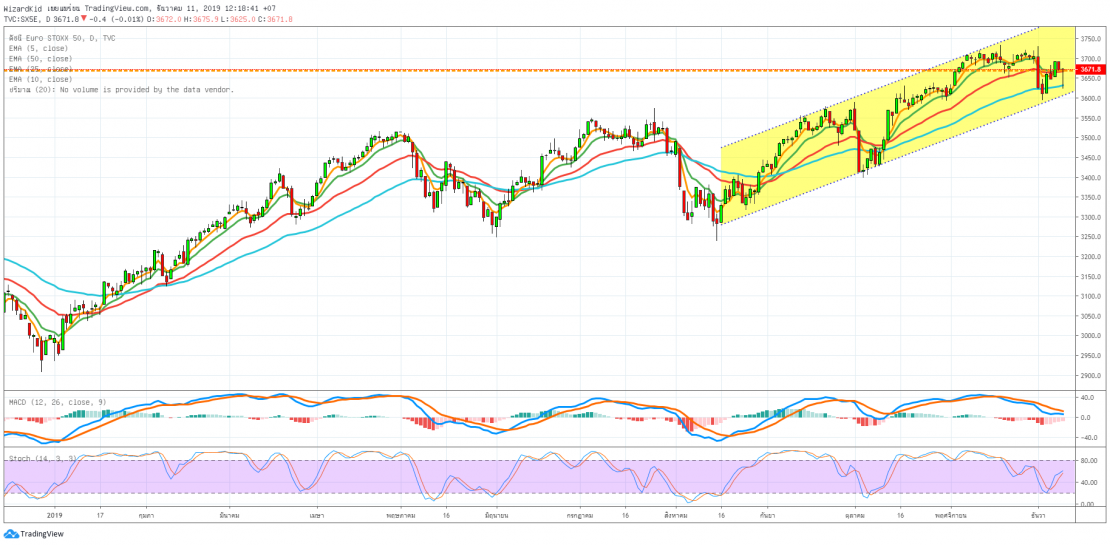
Task: Click the 80.0 Stochastic scale label
Action: click(x=1086, y=461)
